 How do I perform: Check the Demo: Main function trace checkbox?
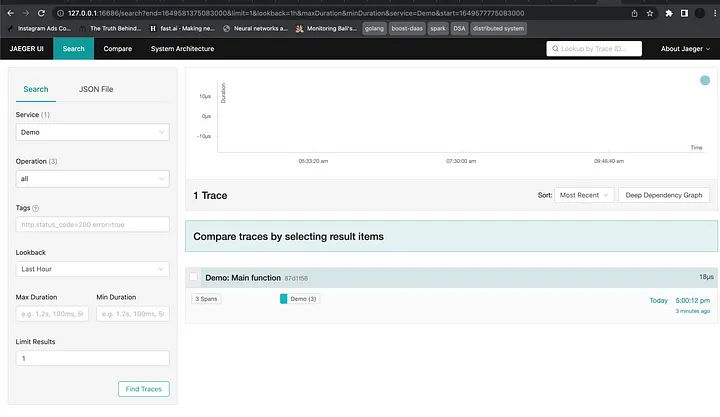point(194,277)
